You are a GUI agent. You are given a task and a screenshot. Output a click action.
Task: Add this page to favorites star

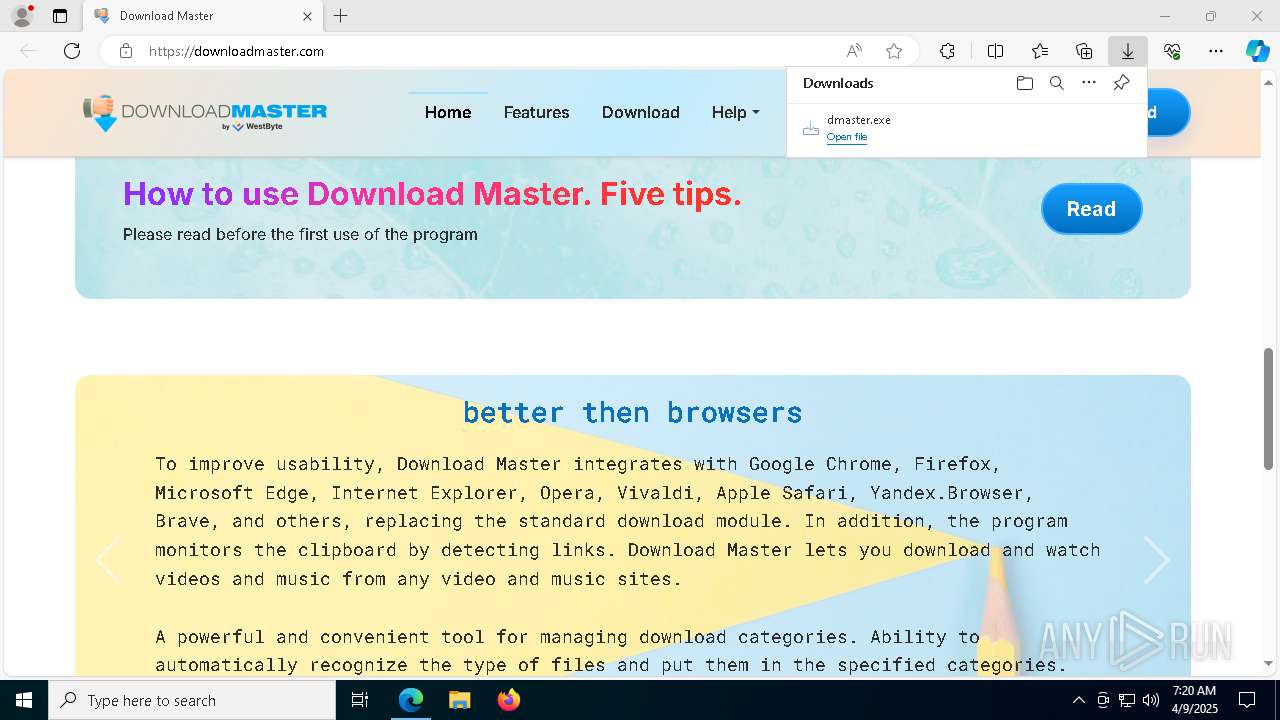coord(894,51)
